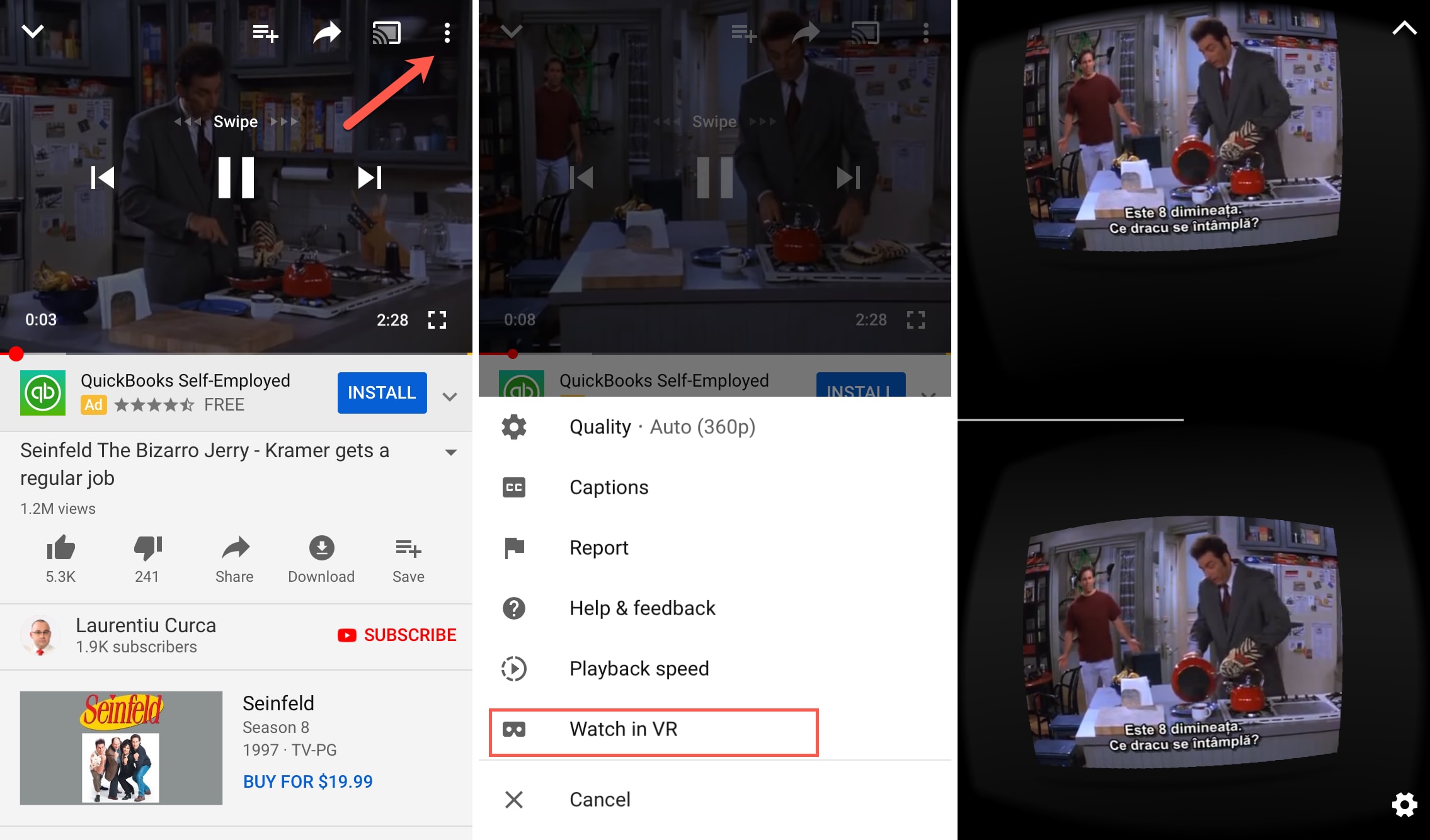Tap the VR headset icon
The image size is (1430, 840).
click(x=514, y=729)
